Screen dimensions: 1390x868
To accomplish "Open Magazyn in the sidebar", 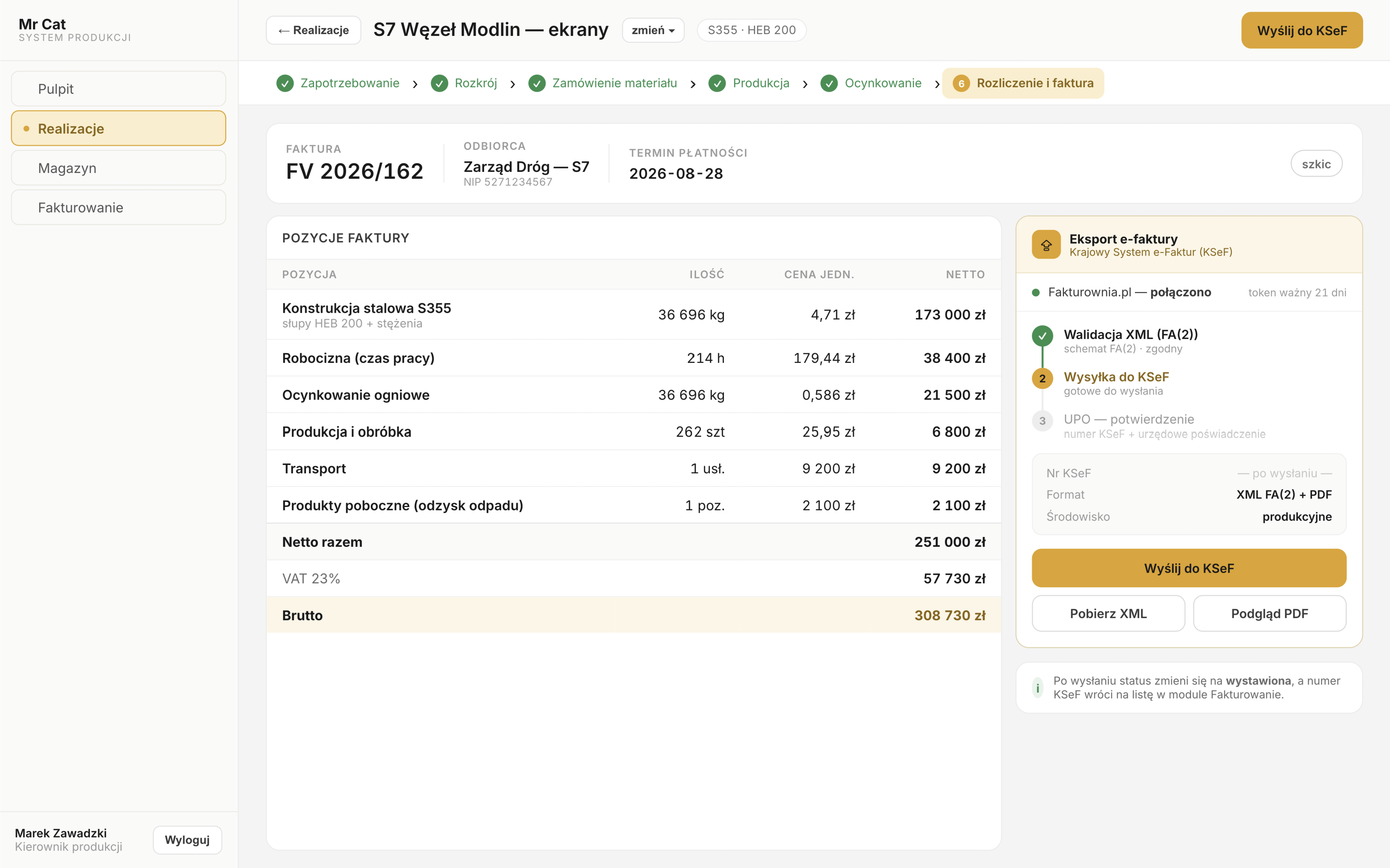I will [118, 168].
